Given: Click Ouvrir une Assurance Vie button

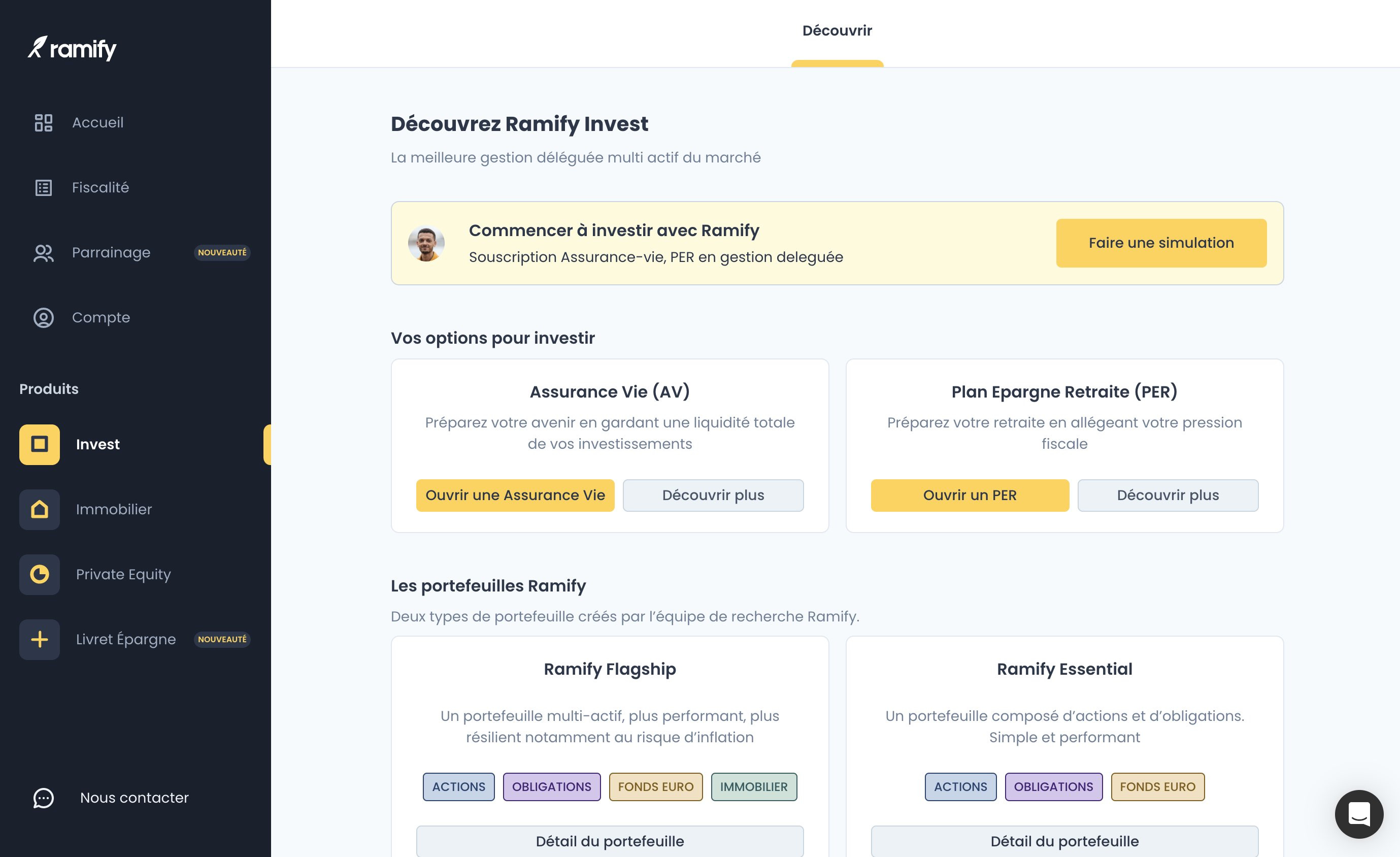Looking at the screenshot, I should pos(515,496).
